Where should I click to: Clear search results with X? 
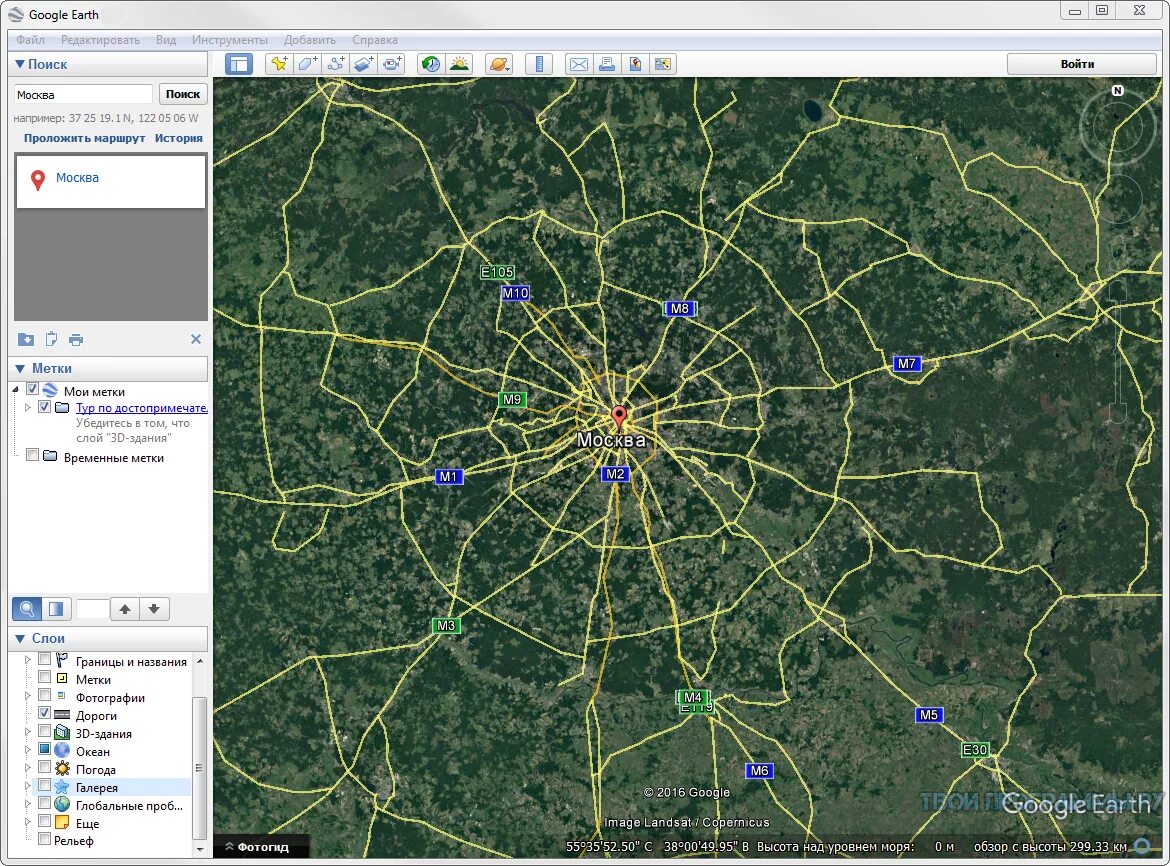click(195, 339)
